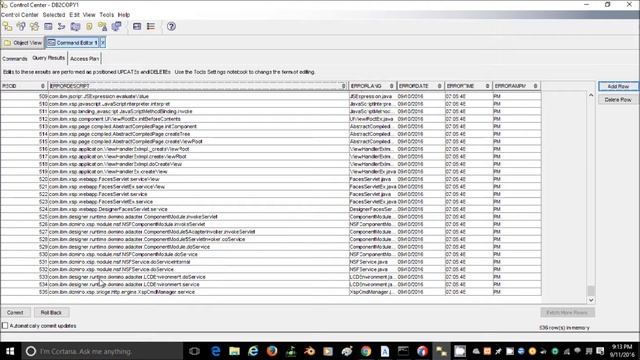This screenshot has height=360, width=640.
Task: Click the Roll Back button
Action: [51, 313]
